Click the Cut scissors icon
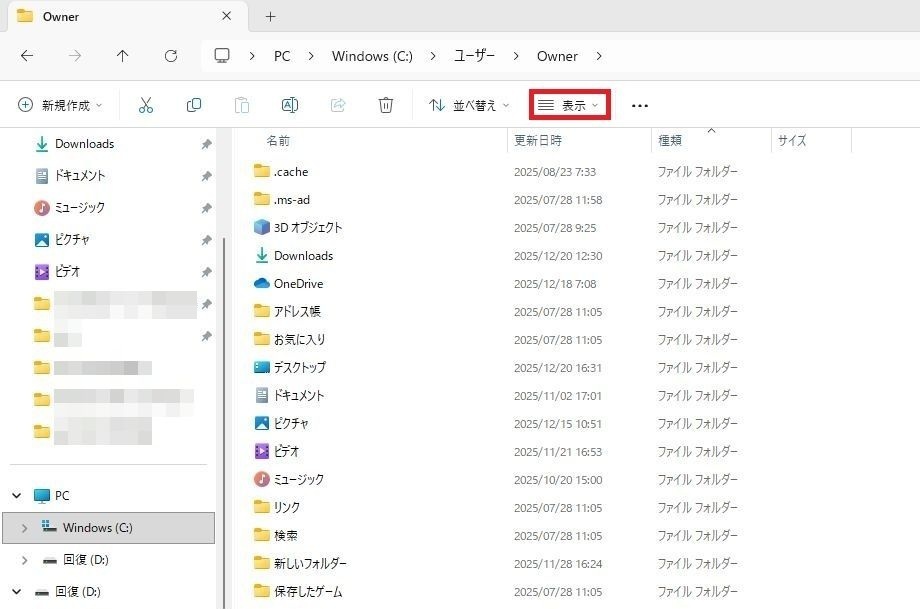Image resolution: width=920 pixels, height=609 pixels. pos(146,105)
